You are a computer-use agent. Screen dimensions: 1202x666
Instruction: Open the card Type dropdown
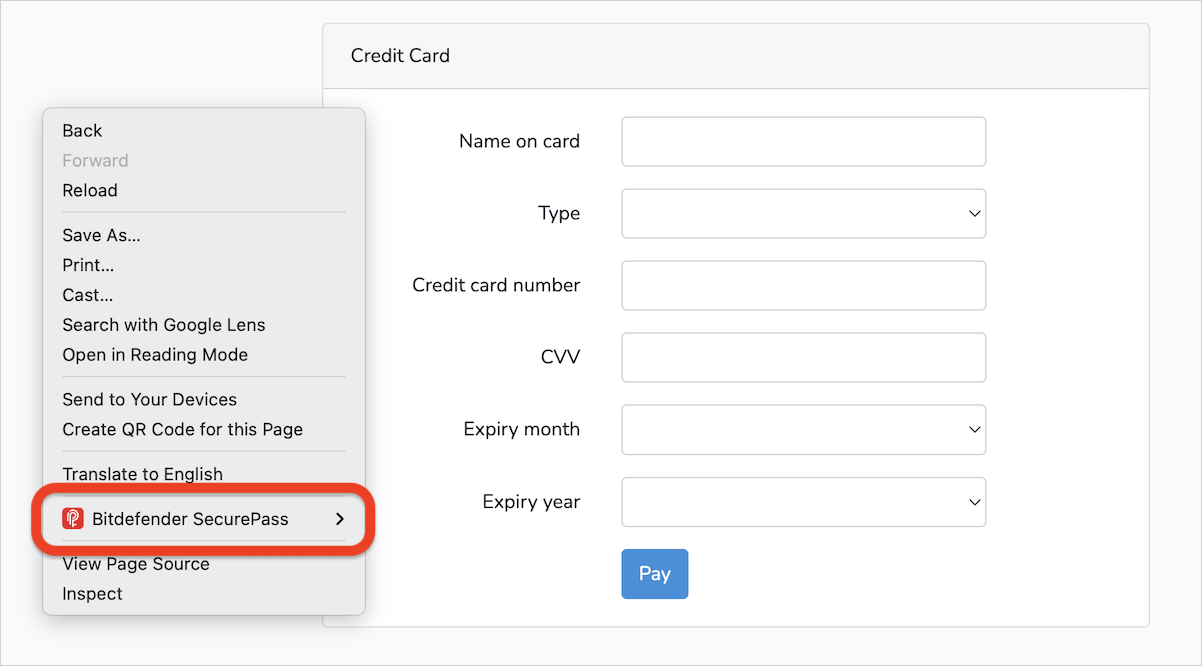click(x=804, y=214)
